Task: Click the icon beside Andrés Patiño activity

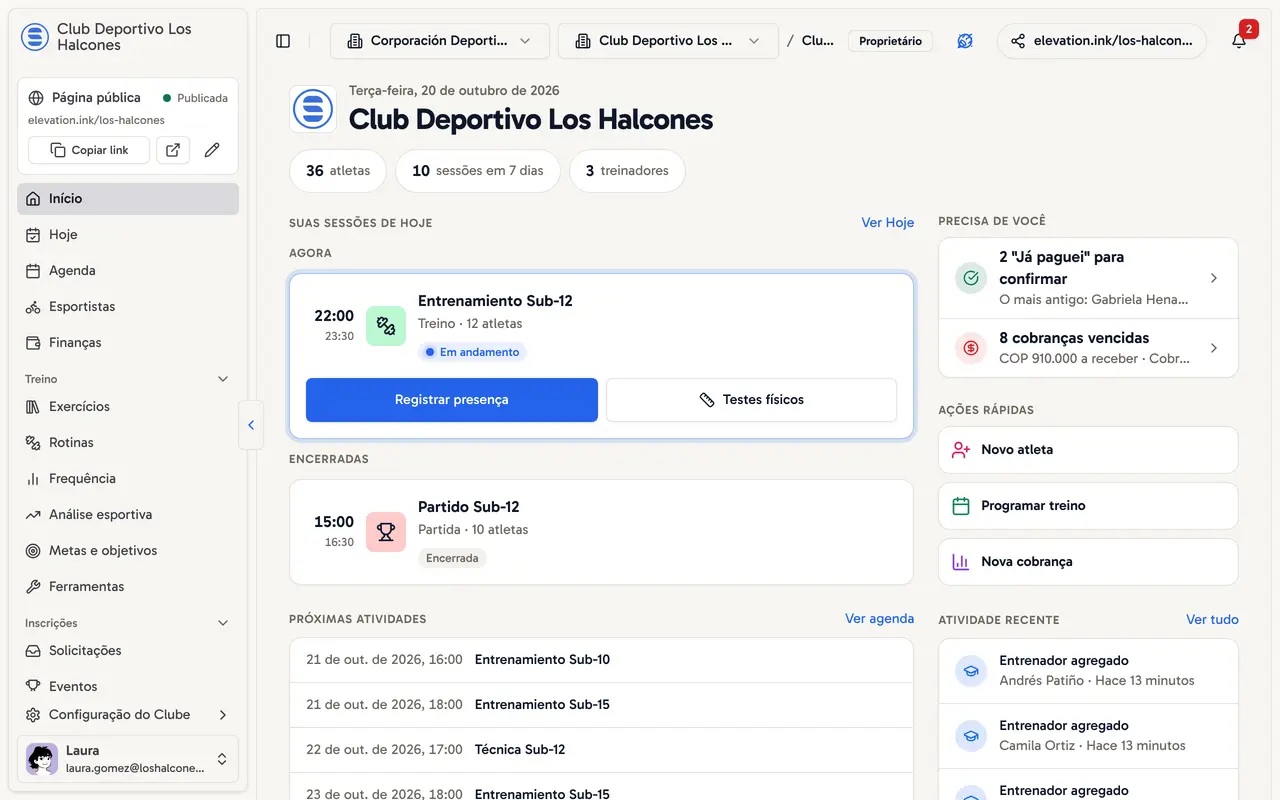Action: click(x=971, y=671)
